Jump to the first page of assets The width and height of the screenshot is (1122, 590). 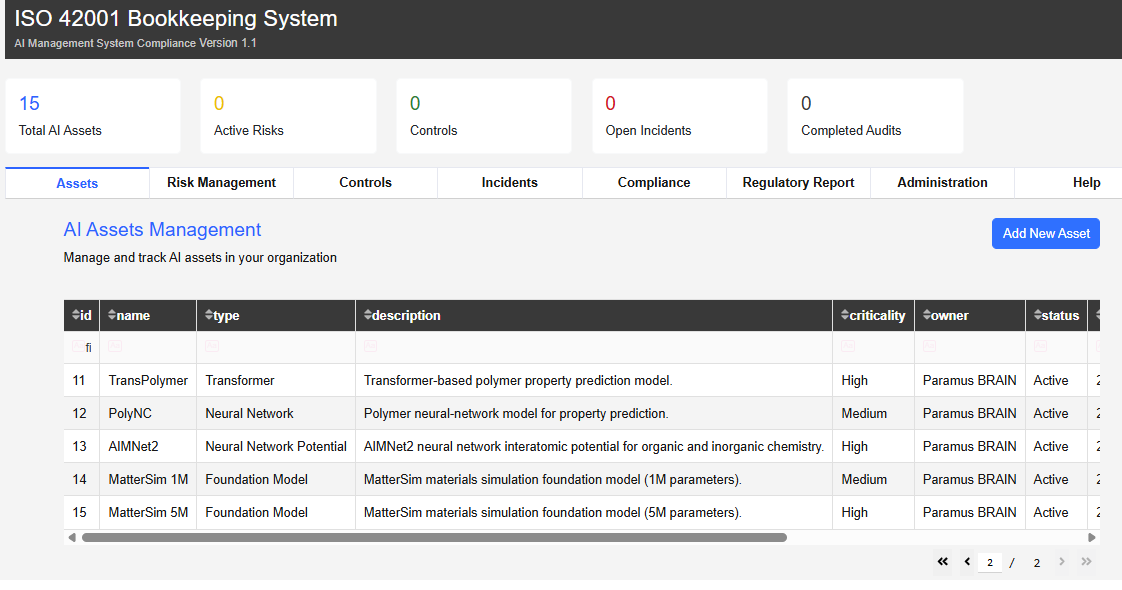(942, 562)
